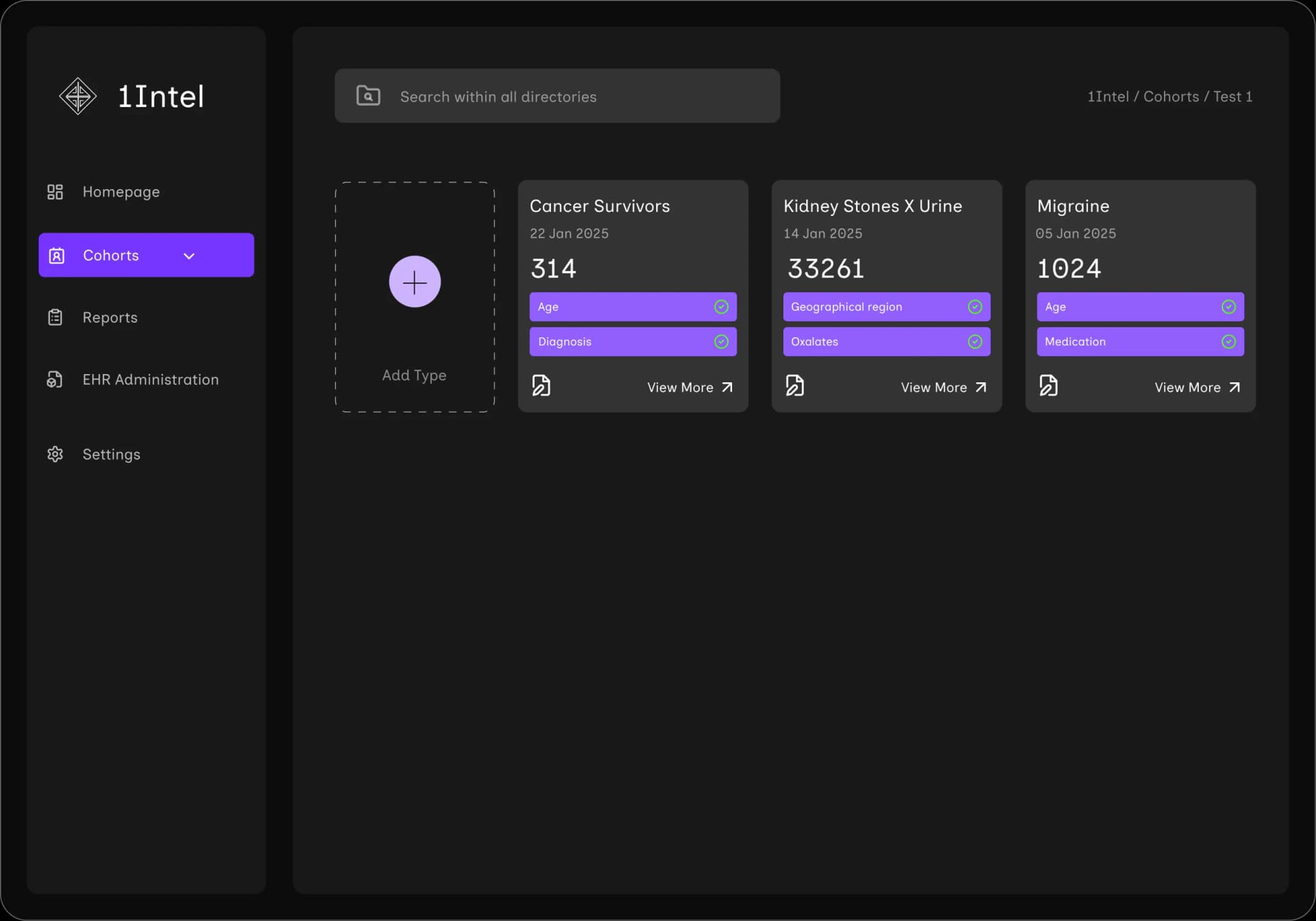Expand the Cohorts chevron dropdown
1316x921 pixels.
point(189,256)
